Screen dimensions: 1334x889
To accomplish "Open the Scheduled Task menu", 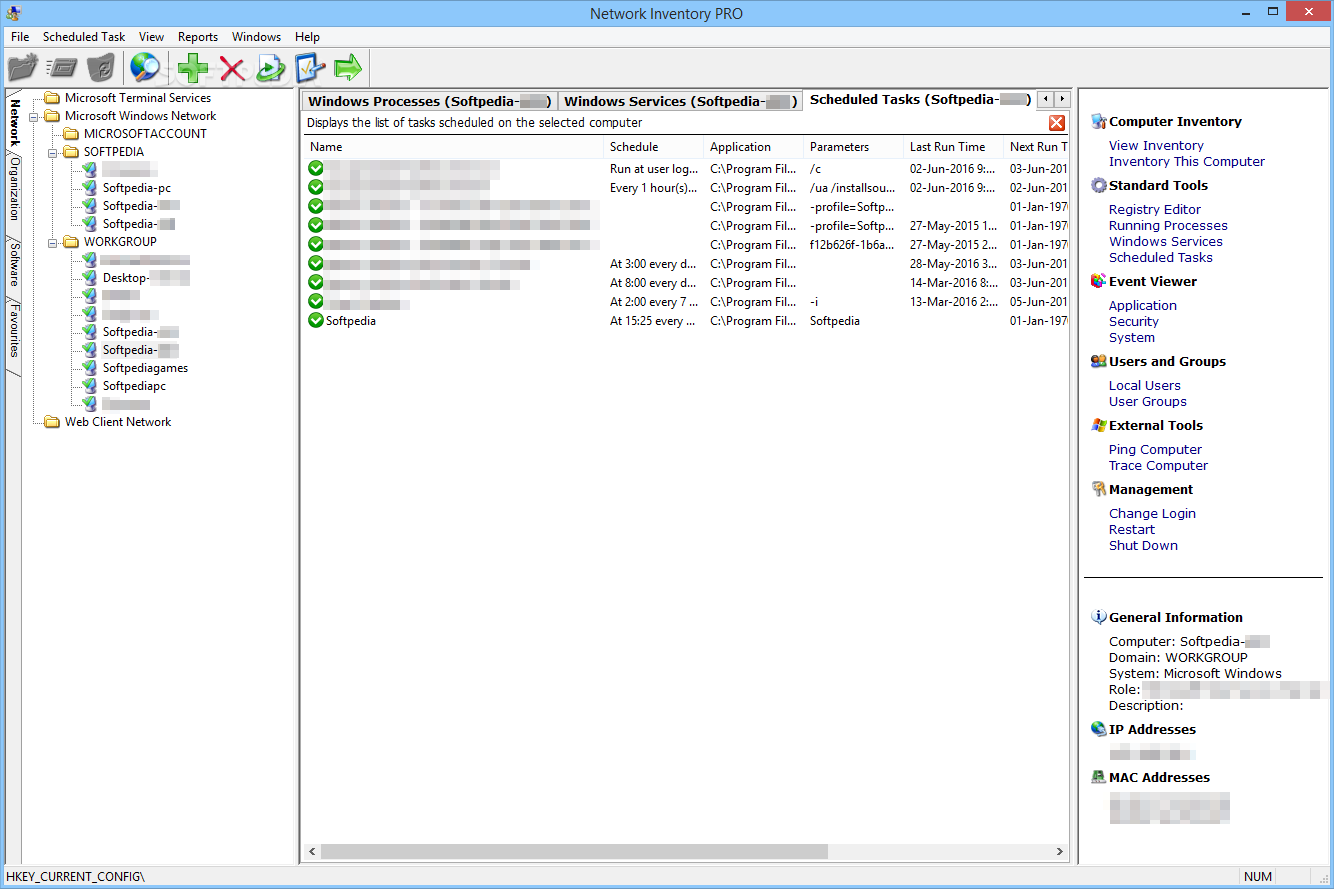I will 84,37.
